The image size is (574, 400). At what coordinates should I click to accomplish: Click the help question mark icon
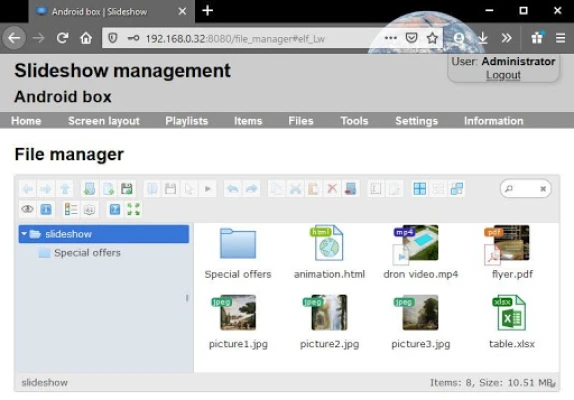[115, 209]
